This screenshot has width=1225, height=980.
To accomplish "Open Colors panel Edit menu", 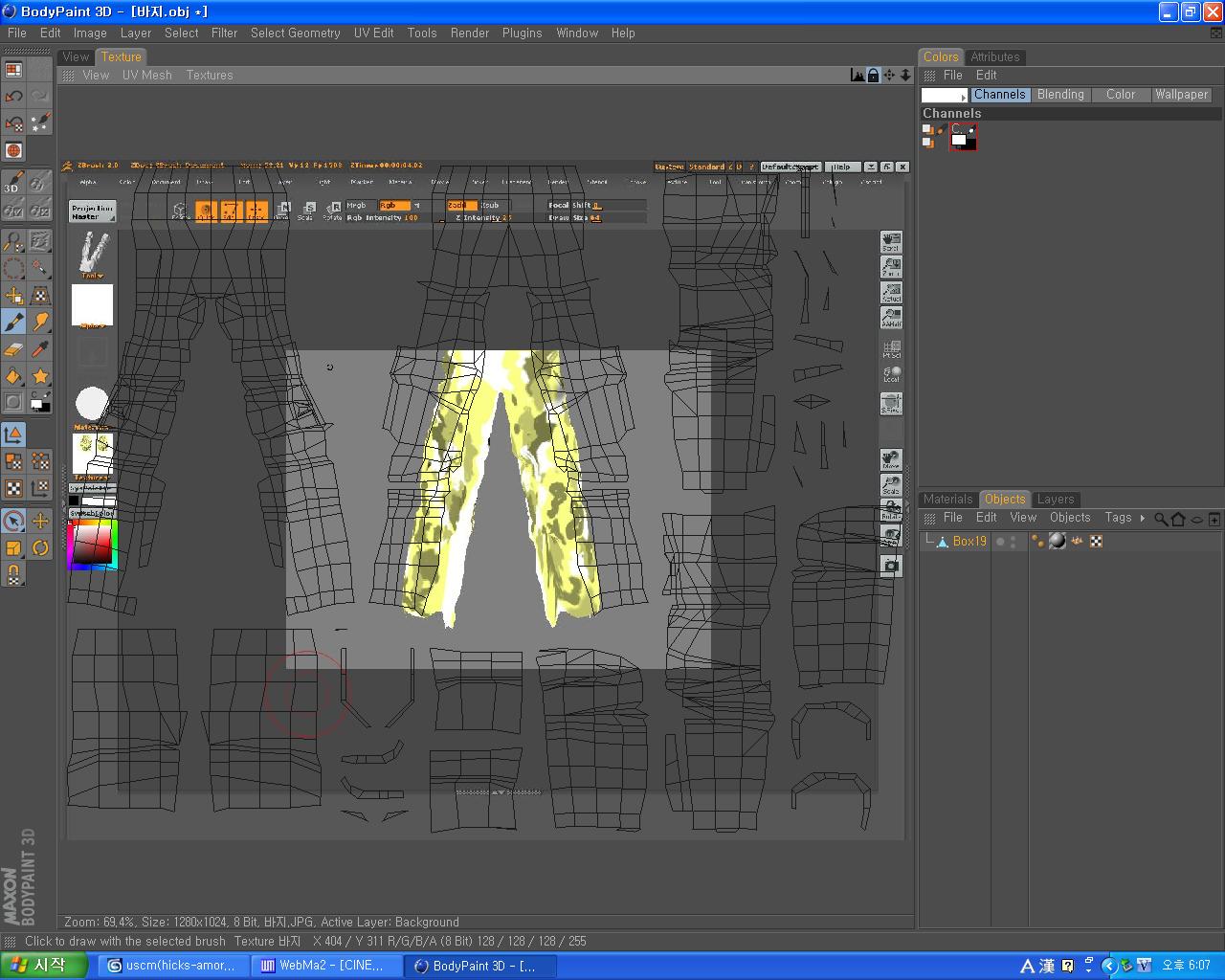I will [x=986, y=75].
